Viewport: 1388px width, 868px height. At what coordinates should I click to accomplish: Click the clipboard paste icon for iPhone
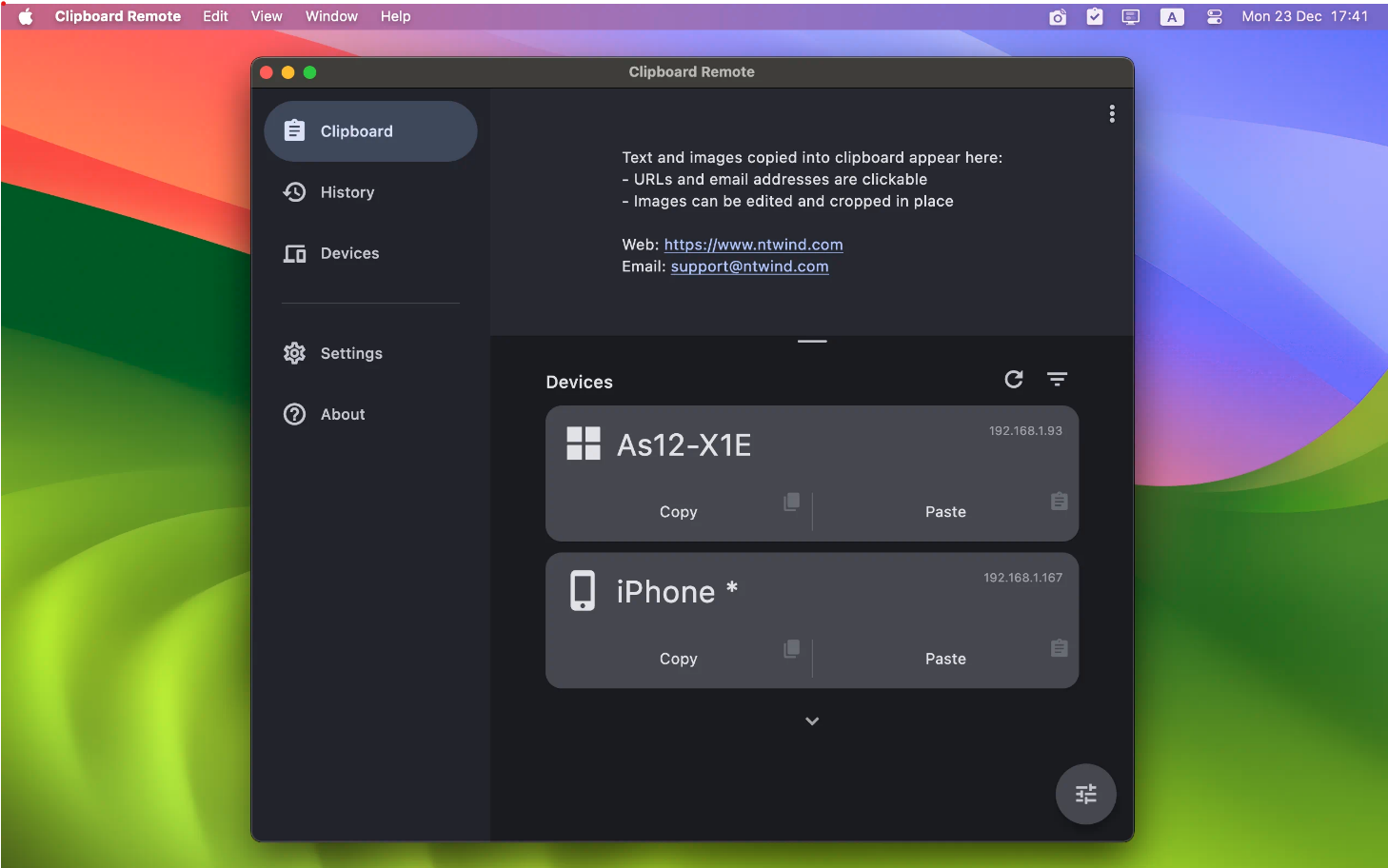coord(1059,647)
